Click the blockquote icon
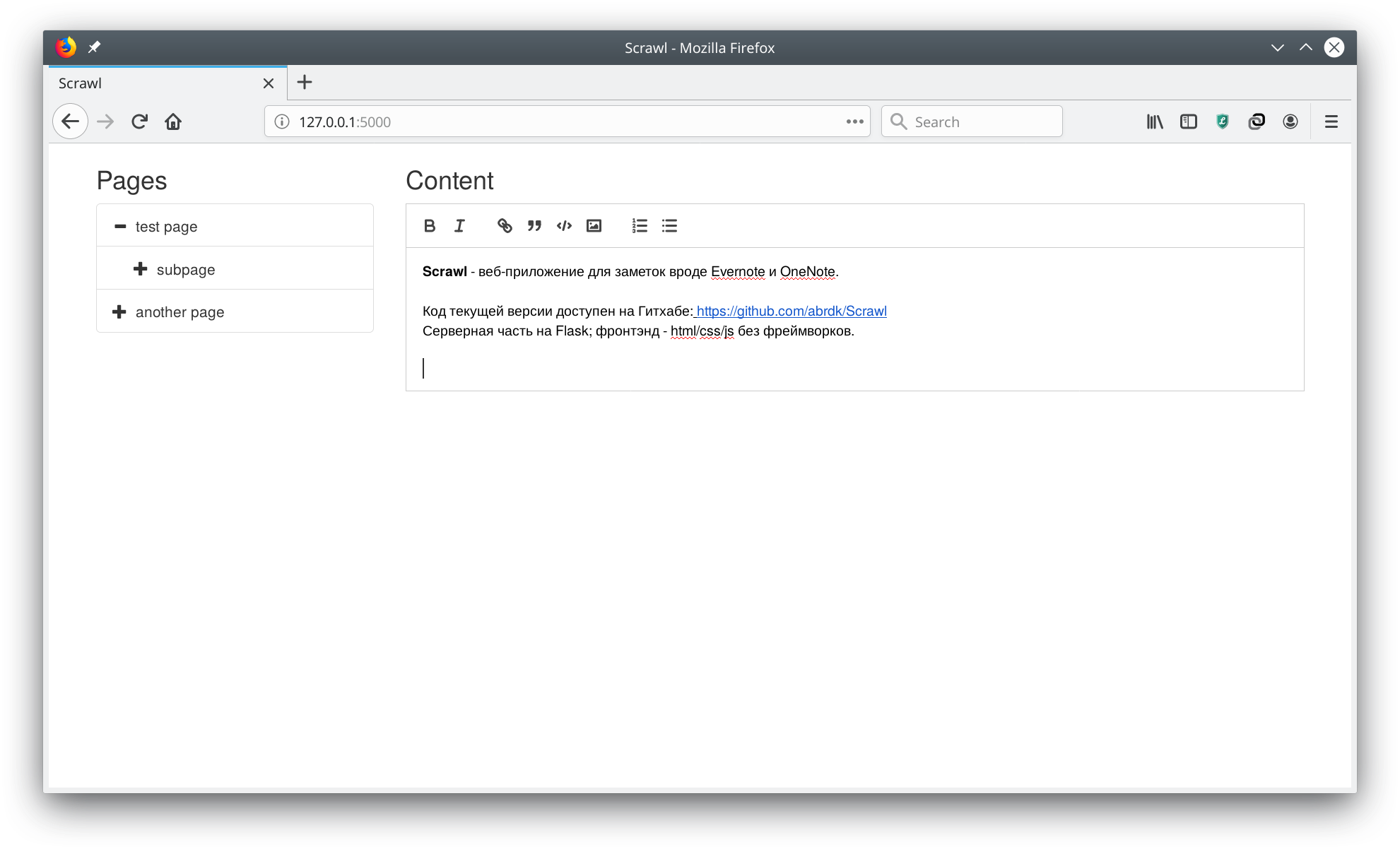Viewport: 1400px width, 849px height. pyautogui.click(x=534, y=226)
